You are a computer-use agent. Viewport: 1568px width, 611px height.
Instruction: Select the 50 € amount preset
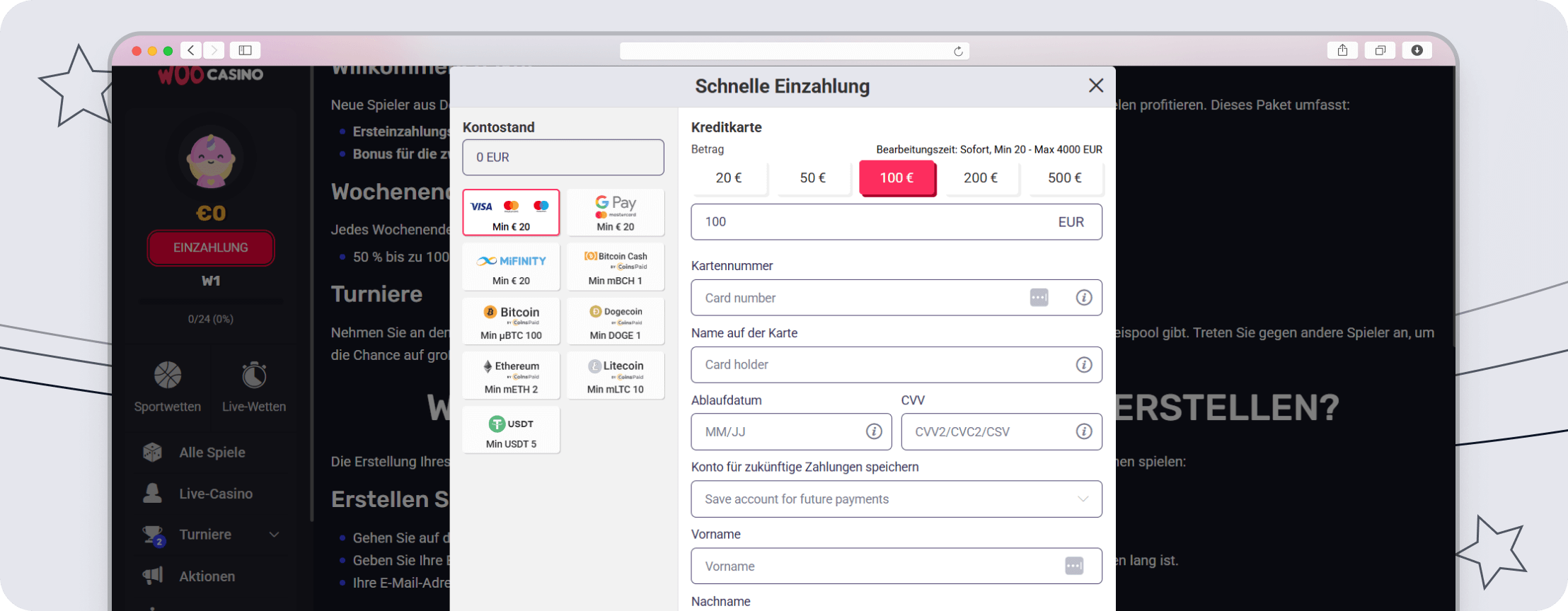[x=813, y=178]
